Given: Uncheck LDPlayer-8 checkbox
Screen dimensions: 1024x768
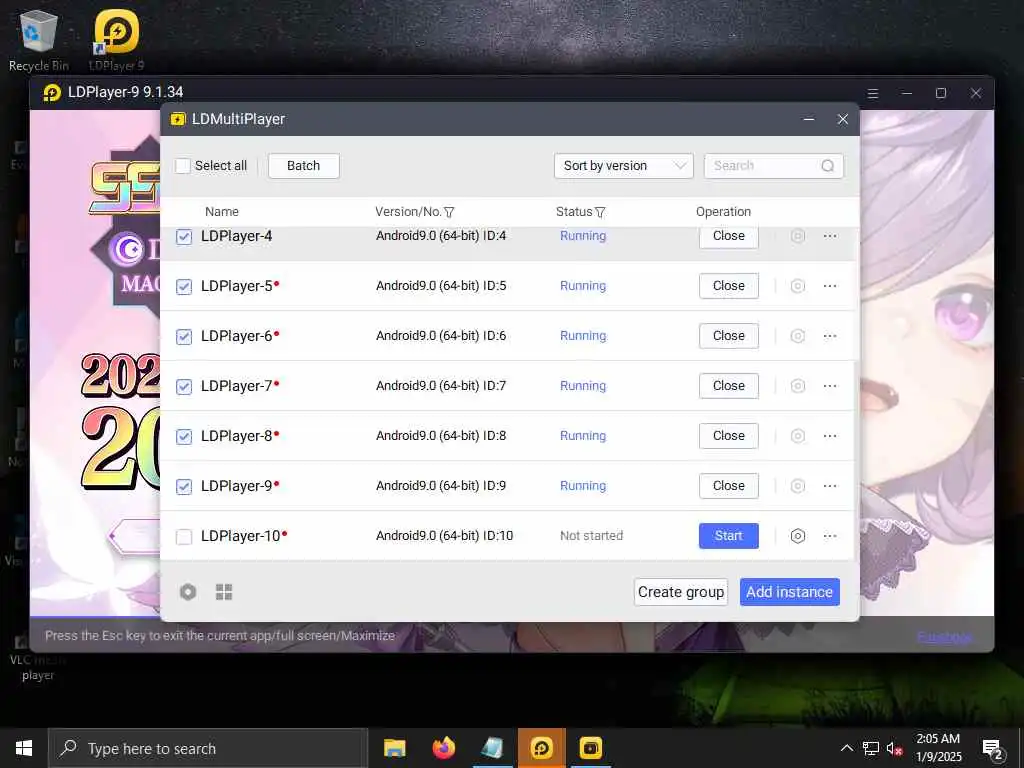Looking at the screenshot, I should [184, 436].
